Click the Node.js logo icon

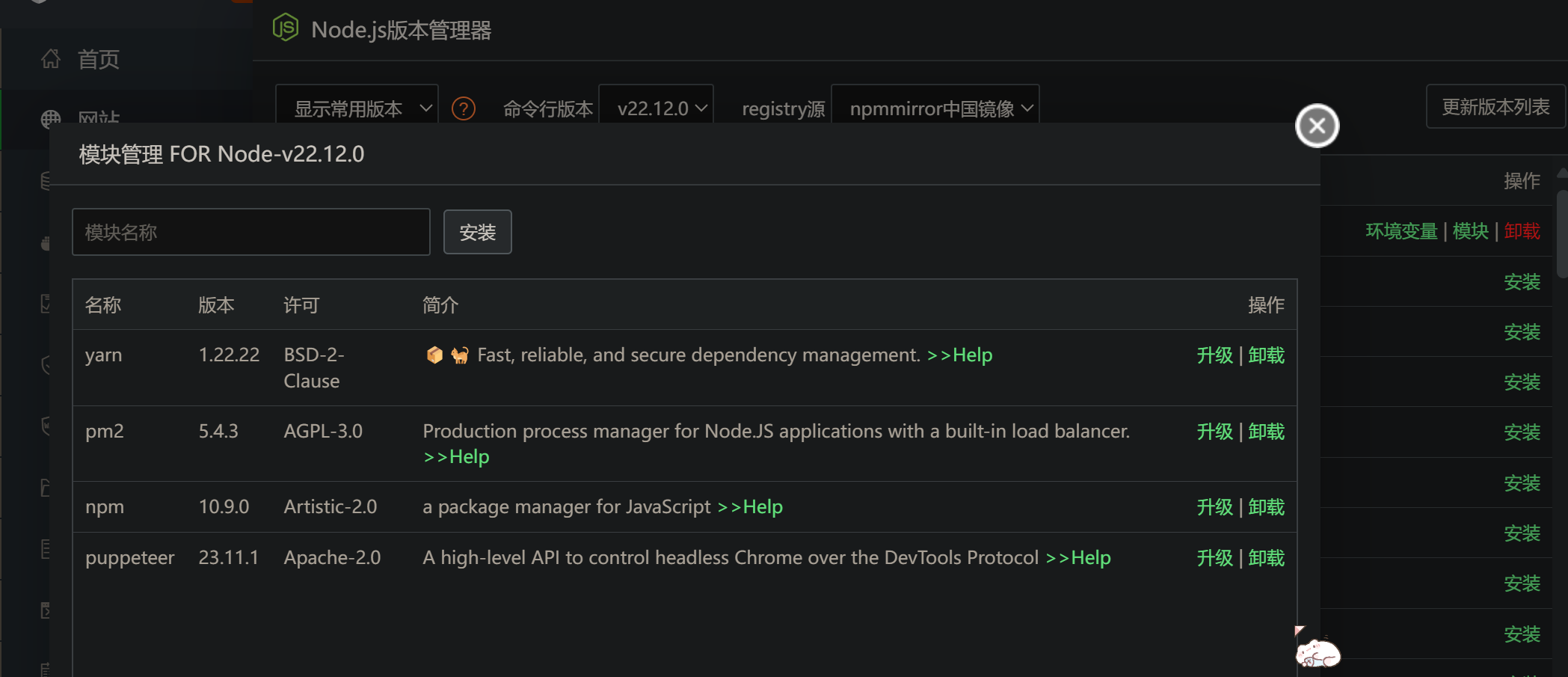[286, 28]
